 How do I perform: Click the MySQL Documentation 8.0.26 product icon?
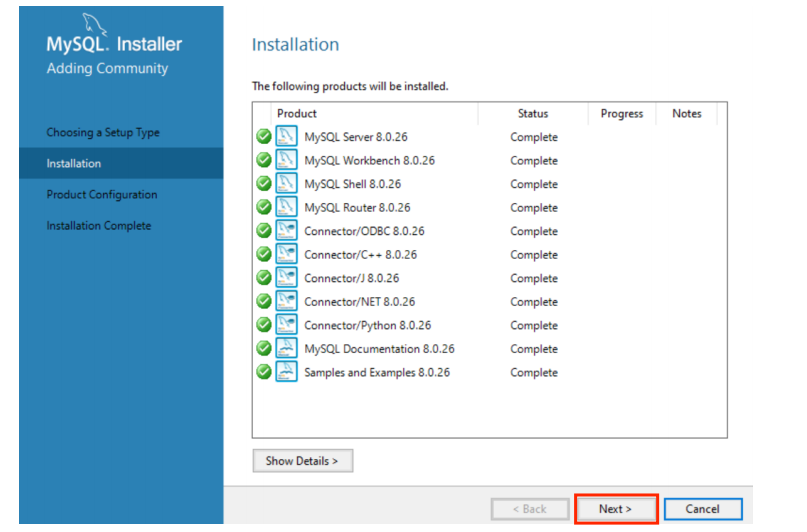tap(286, 348)
